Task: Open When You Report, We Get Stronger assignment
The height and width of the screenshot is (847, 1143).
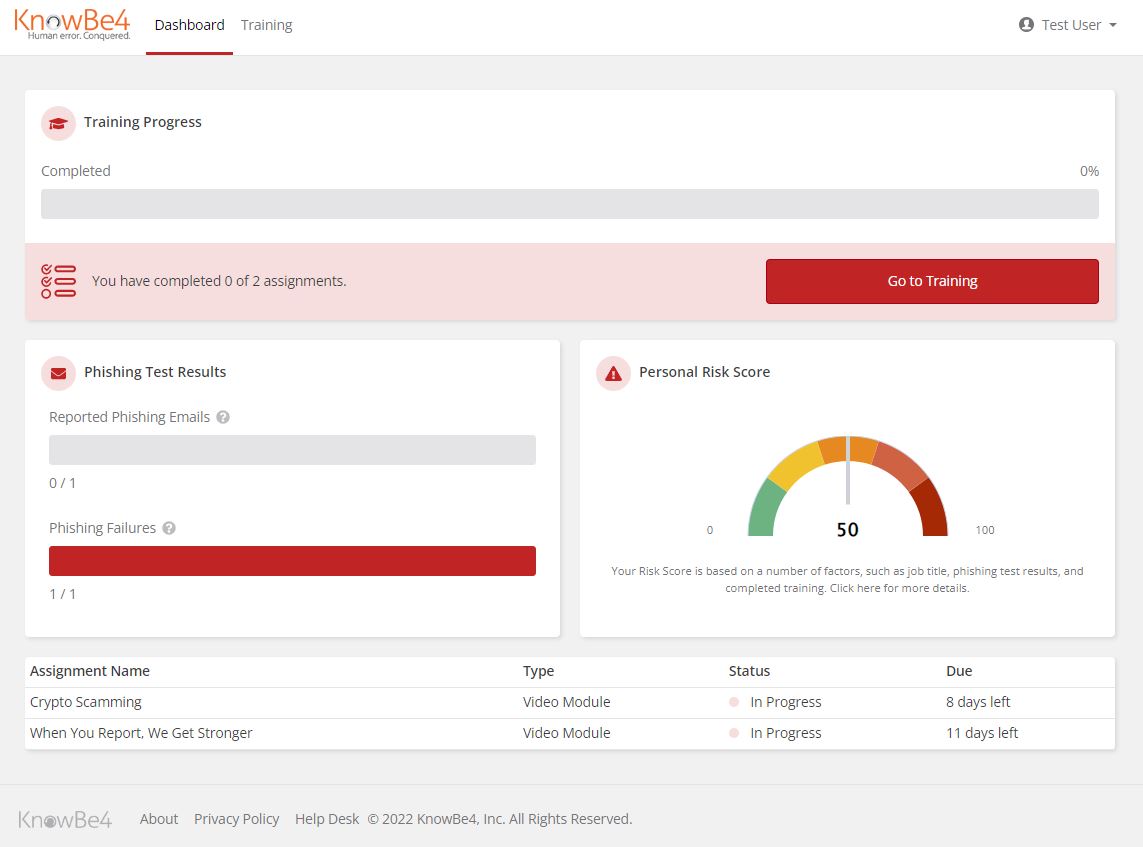Action: (x=141, y=733)
